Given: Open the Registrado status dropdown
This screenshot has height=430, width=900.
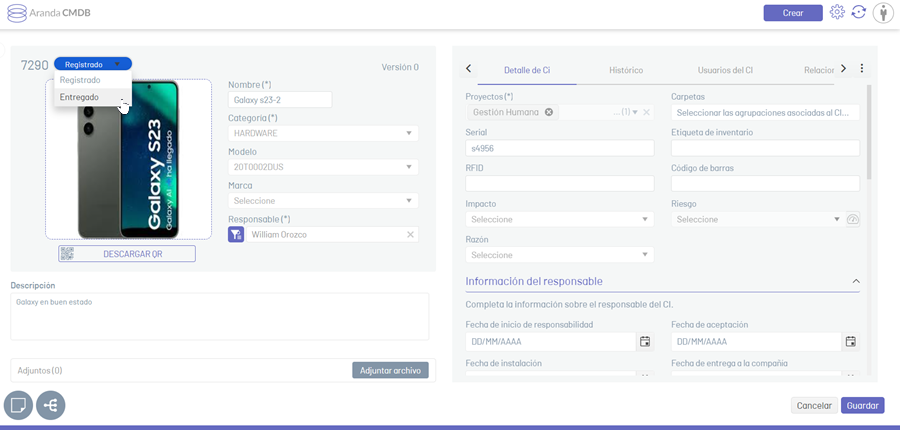Looking at the screenshot, I should (x=93, y=64).
